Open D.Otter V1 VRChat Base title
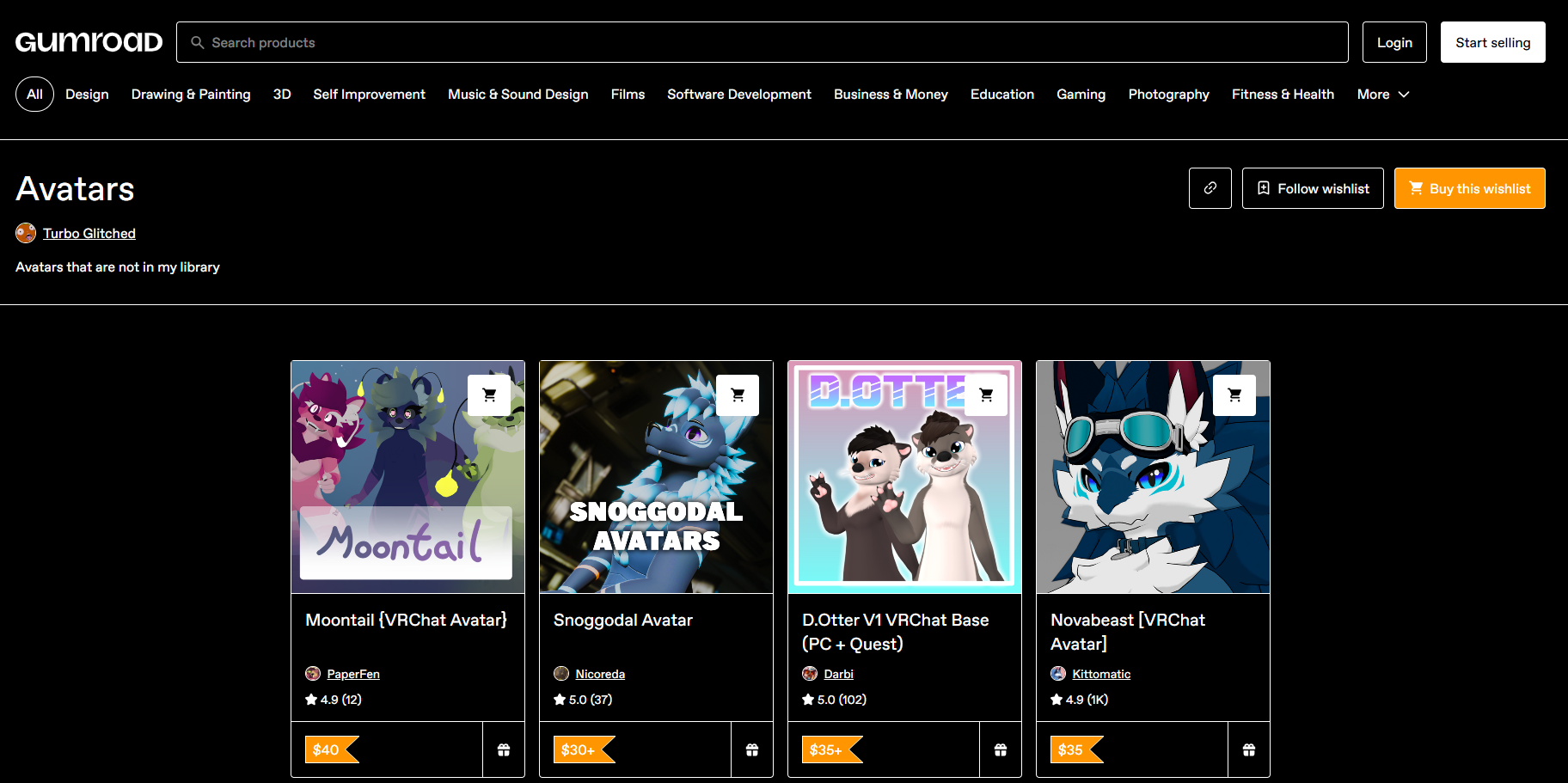Viewport: 1568px width, 783px height. (x=895, y=632)
